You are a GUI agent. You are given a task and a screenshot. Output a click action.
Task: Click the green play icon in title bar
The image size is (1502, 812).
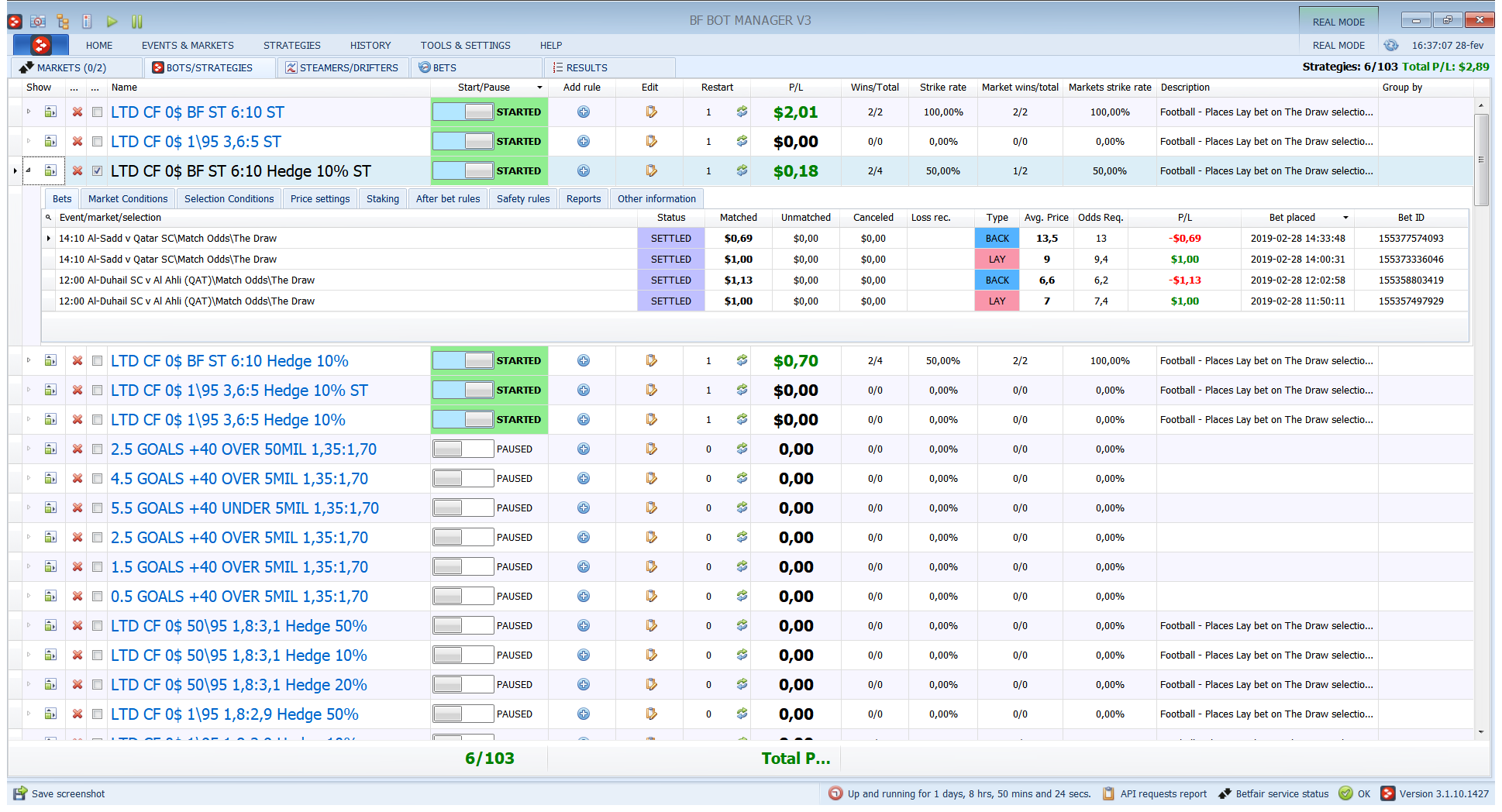112,22
